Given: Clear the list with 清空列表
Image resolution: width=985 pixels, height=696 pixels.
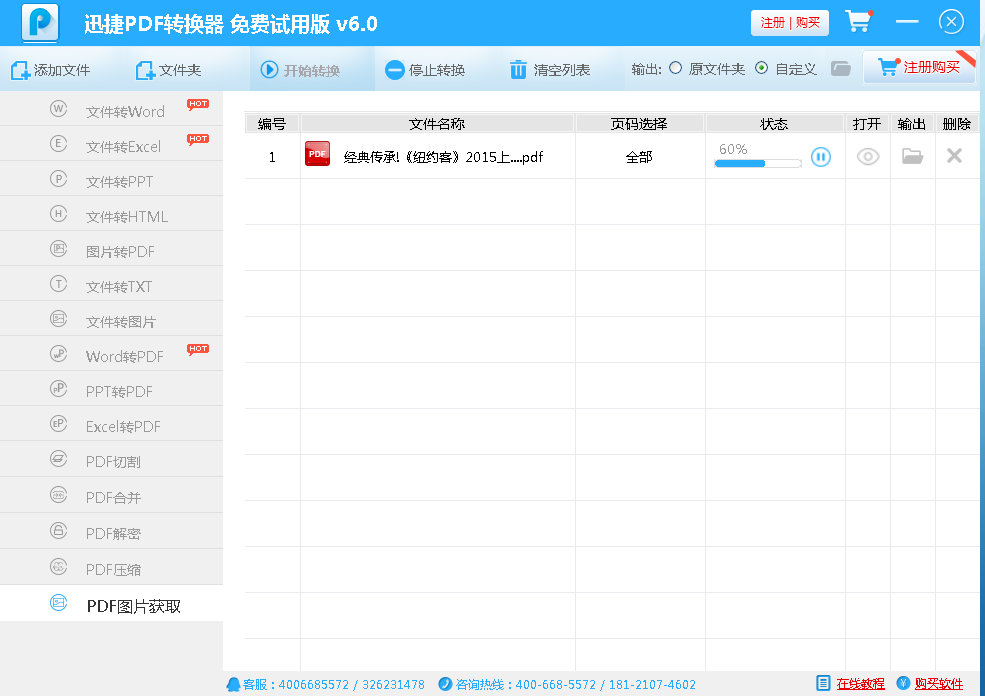Looking at the screenshot, I should pos(550,70).
